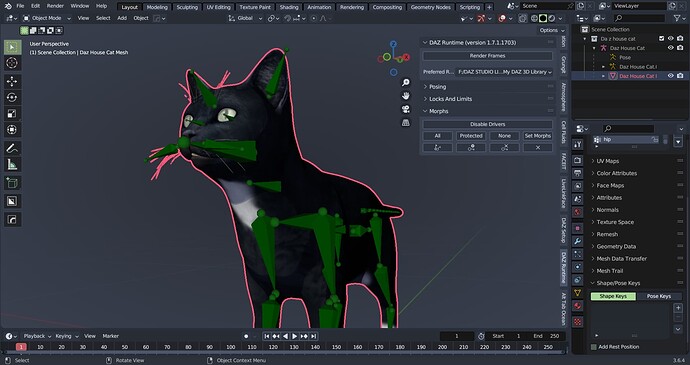Click the viewport zoom magnifier icon
This screenshot has width=690, height=365.
pyautogui.click(x=405, y=82)
